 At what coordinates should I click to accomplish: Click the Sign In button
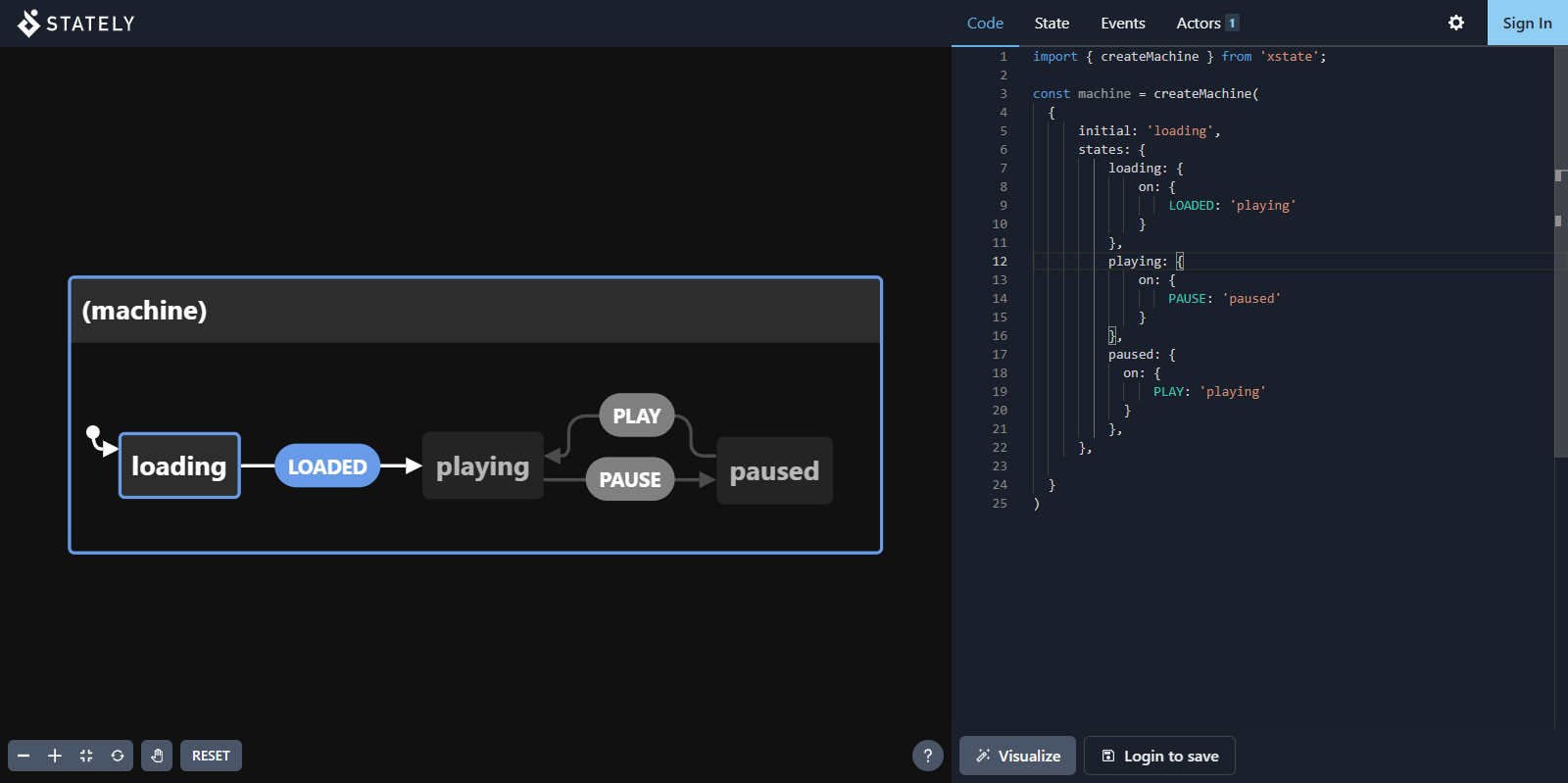(1527, 23)
